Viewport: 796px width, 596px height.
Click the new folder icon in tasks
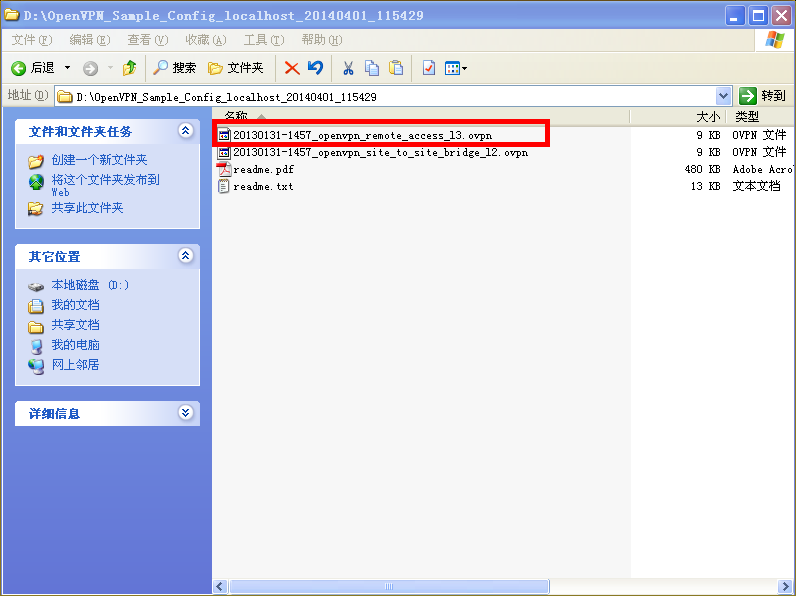(x=36, y=161)
